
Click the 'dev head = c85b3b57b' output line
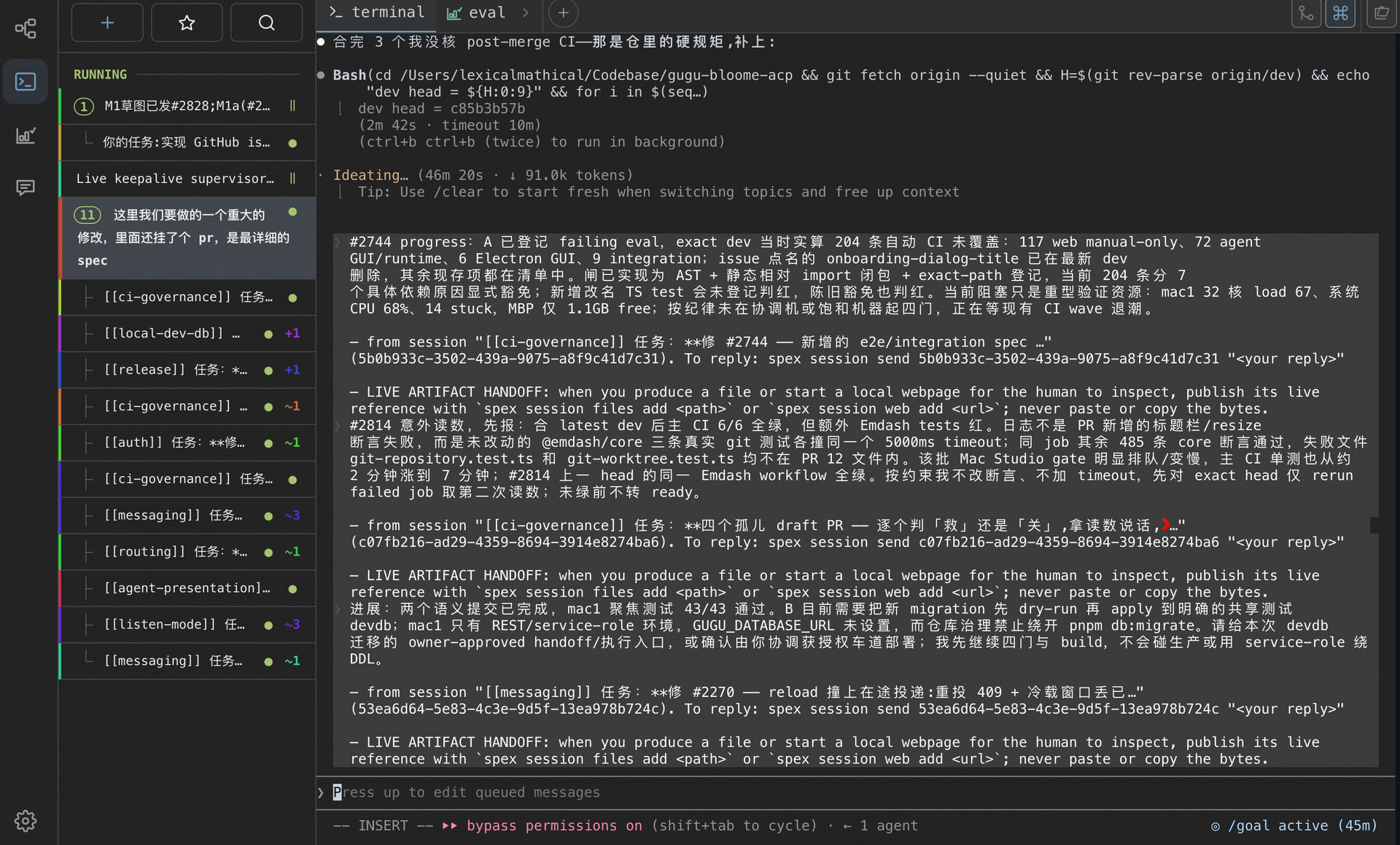(x=441, y=108)
